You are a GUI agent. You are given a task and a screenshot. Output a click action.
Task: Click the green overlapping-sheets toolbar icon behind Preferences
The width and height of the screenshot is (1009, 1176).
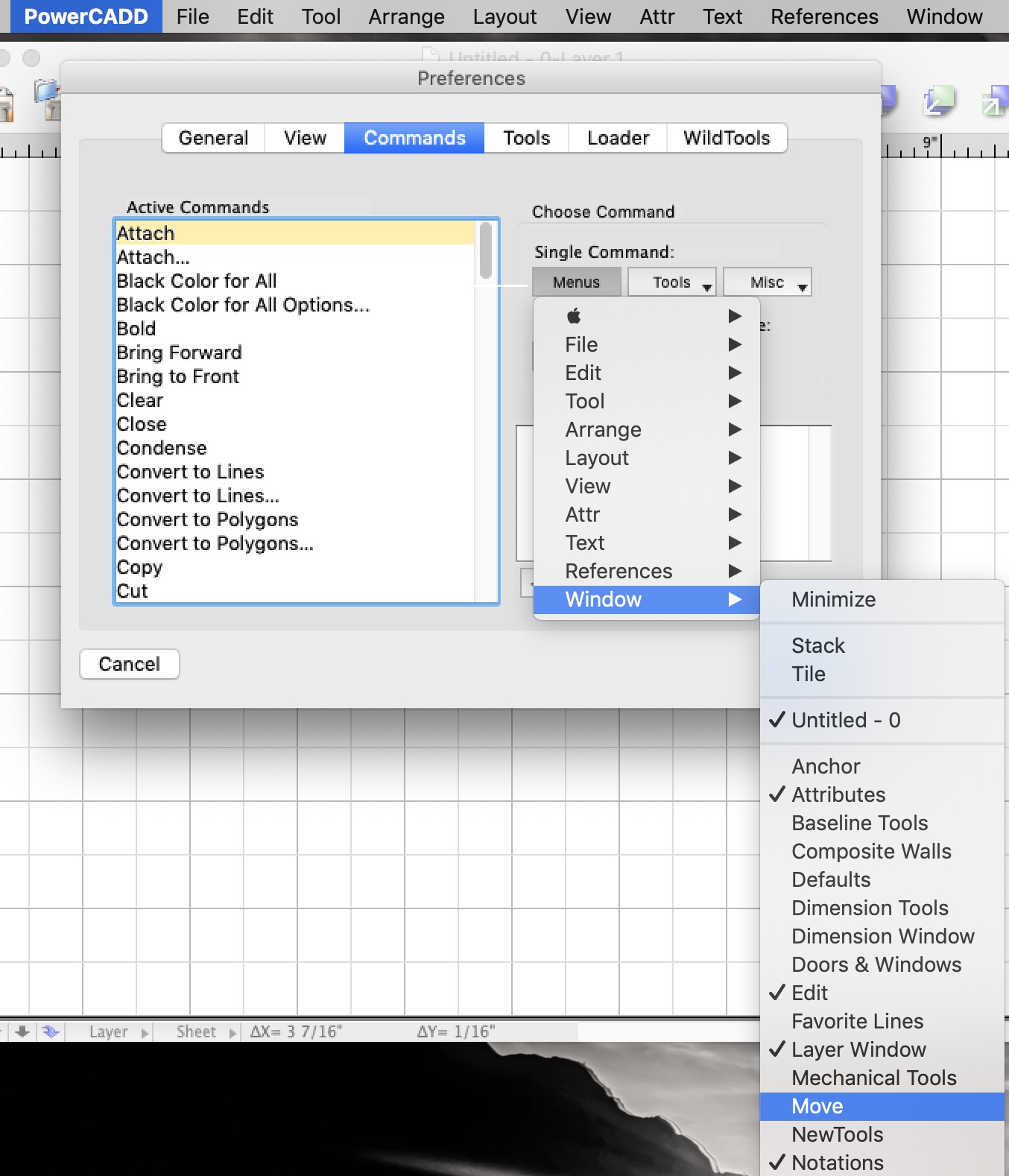tap(938, 101)
